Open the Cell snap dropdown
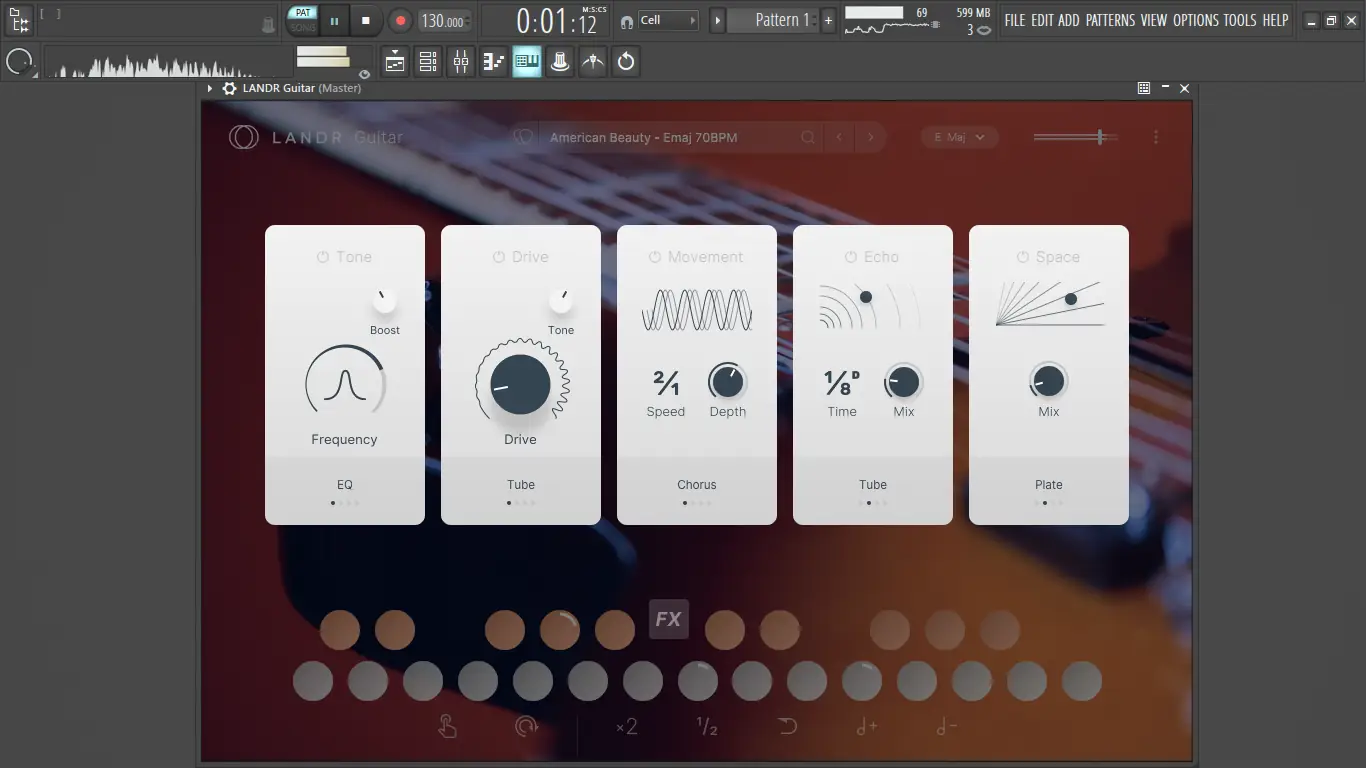Screen dimensions: 1366x768 point(668,20)
